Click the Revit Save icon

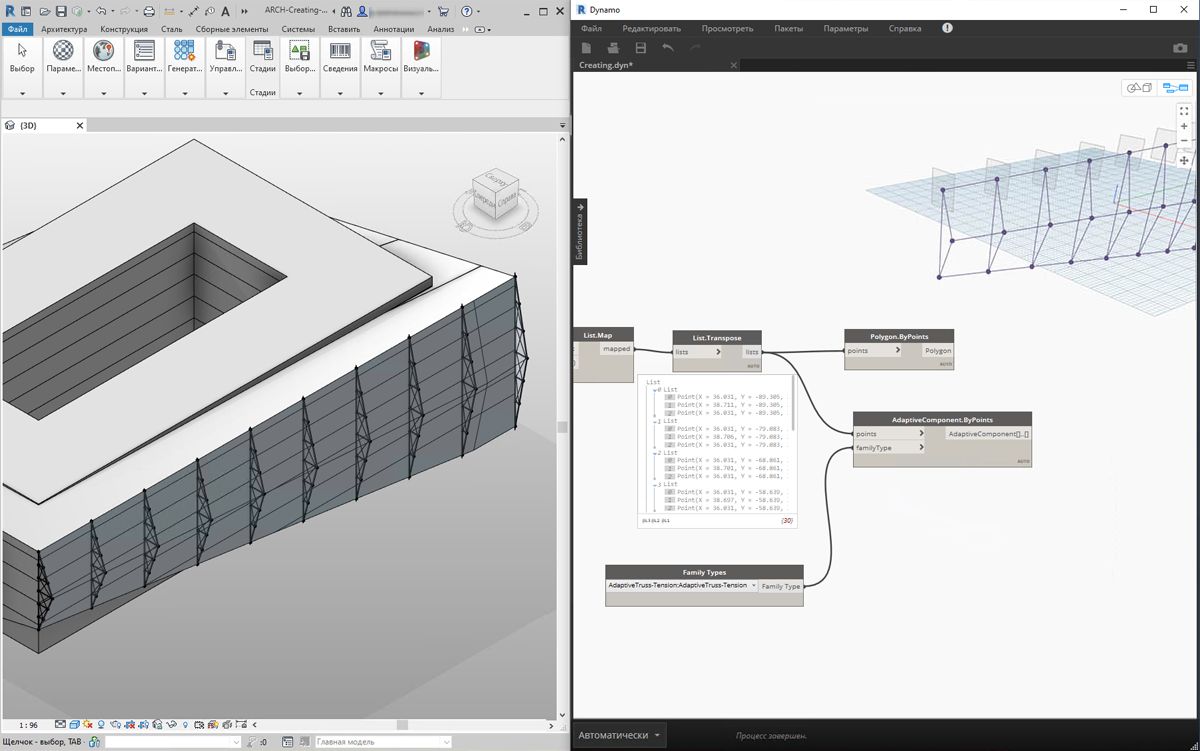61,11
